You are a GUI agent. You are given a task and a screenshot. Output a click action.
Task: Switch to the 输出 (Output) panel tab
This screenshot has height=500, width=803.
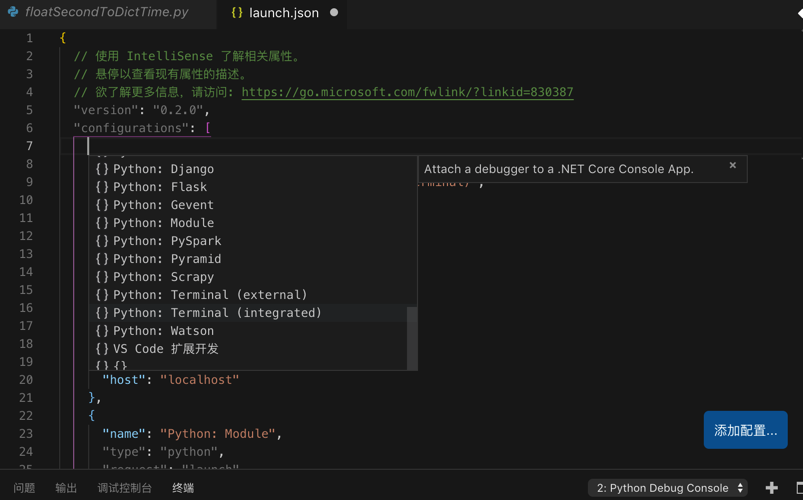pyautogui.click(x=66, y=488)
